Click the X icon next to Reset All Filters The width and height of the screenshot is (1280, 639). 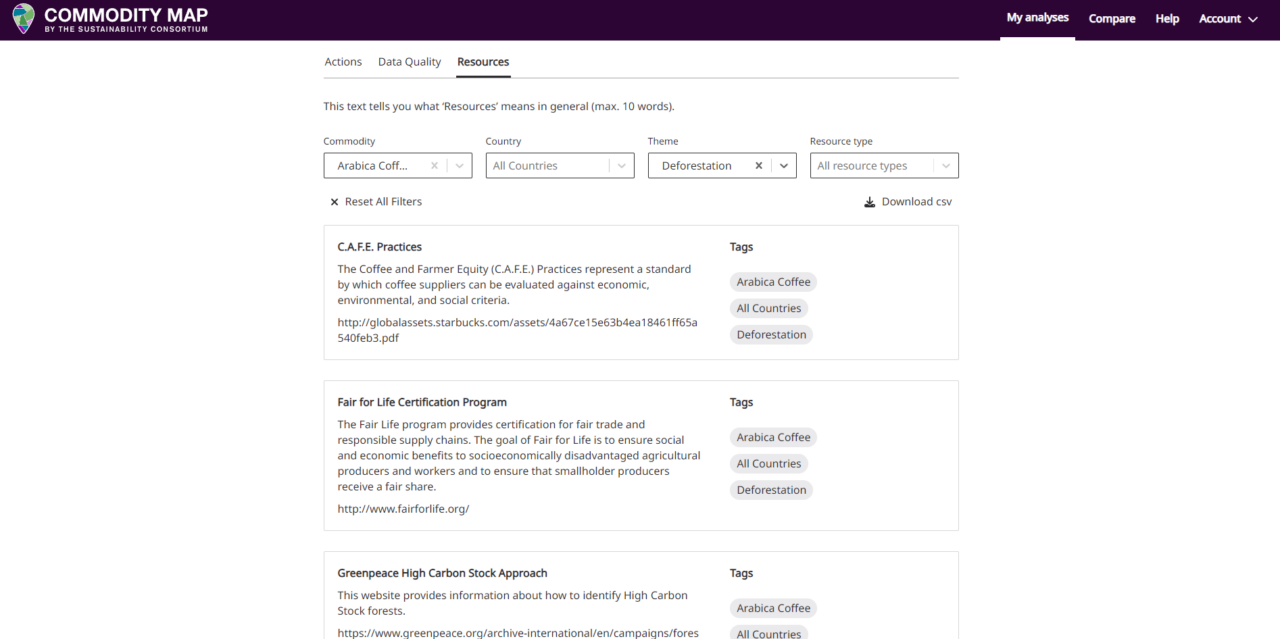point(334,201)
